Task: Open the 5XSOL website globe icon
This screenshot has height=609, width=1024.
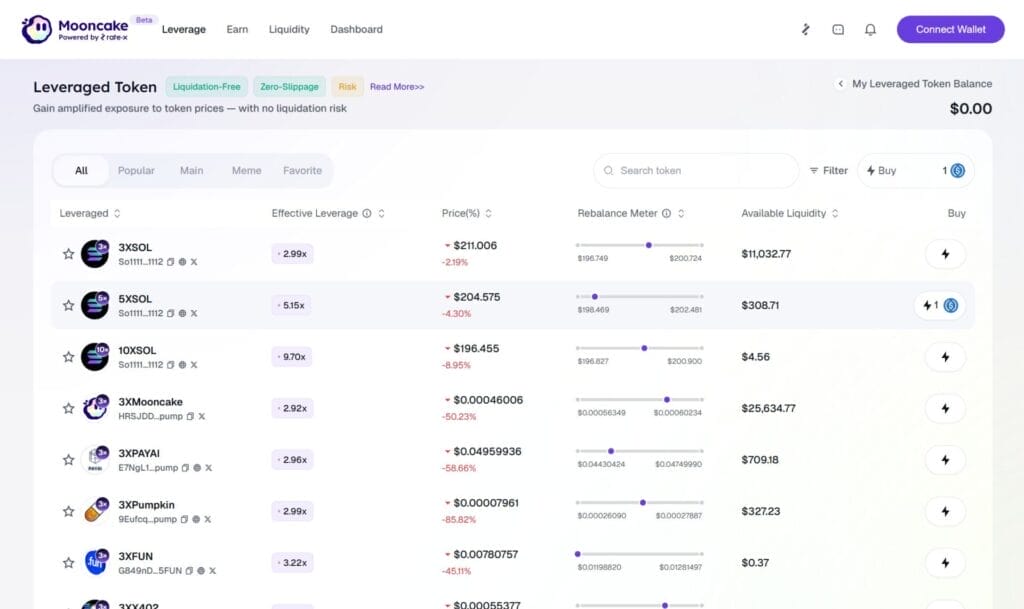Action: click(x=182, y=313)
